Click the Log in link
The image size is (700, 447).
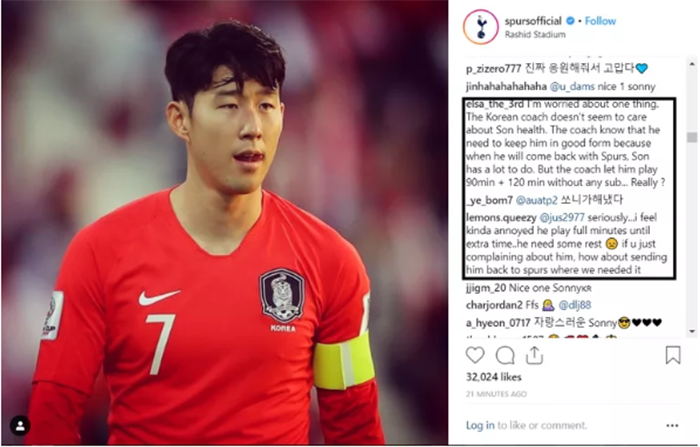click(x=480, y=425)
